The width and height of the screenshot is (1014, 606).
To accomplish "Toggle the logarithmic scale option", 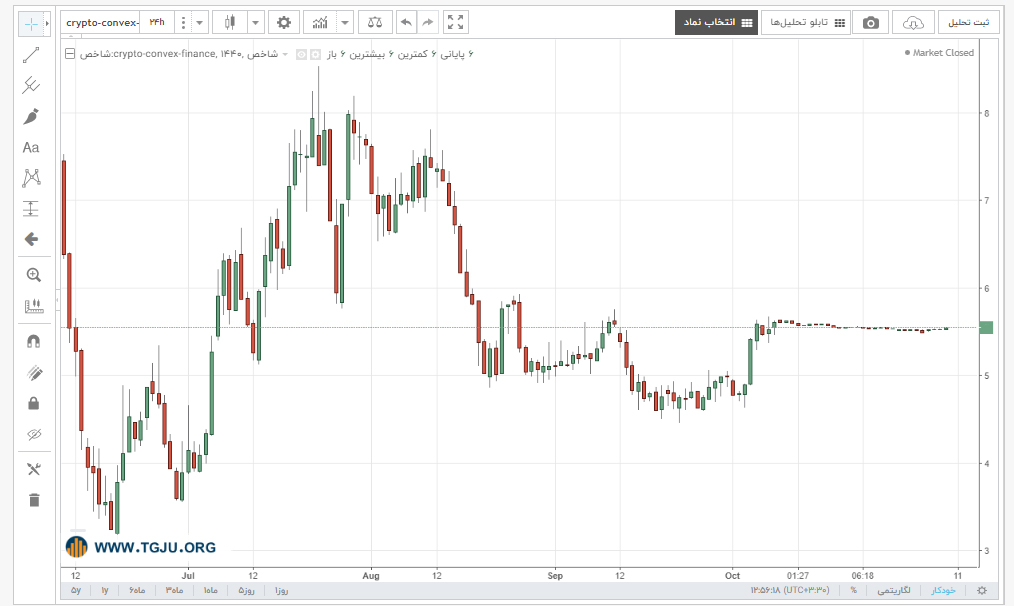I will pos(894,590).
